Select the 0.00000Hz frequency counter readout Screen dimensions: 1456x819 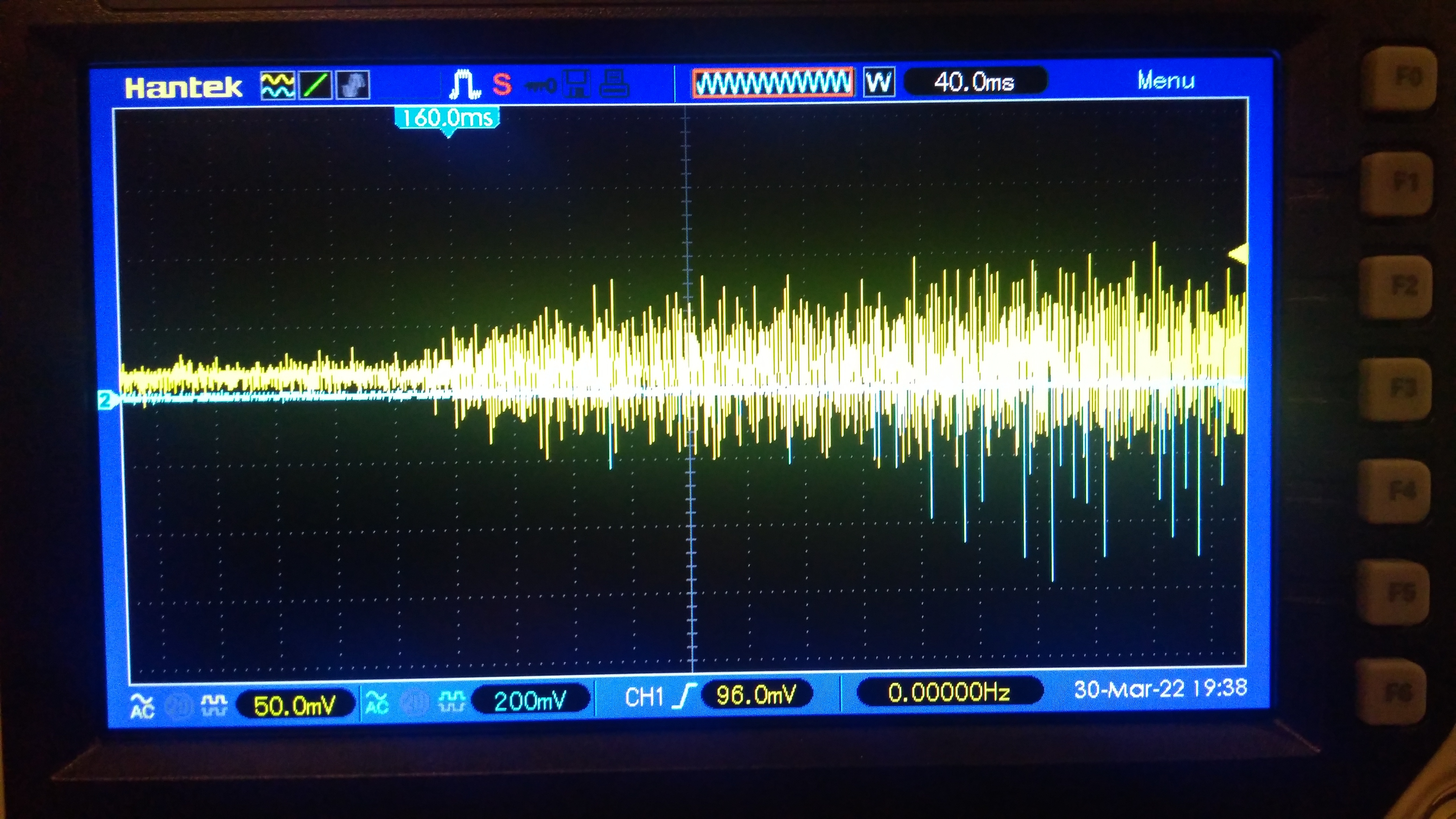(x=950, y=692)
